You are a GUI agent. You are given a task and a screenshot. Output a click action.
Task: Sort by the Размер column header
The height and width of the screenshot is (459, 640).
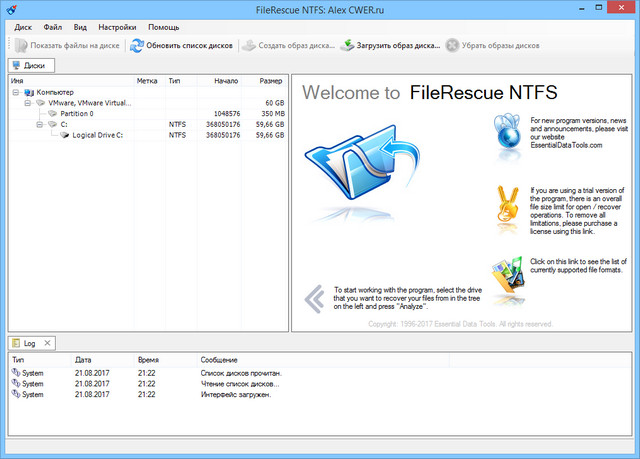pos(270,80)
